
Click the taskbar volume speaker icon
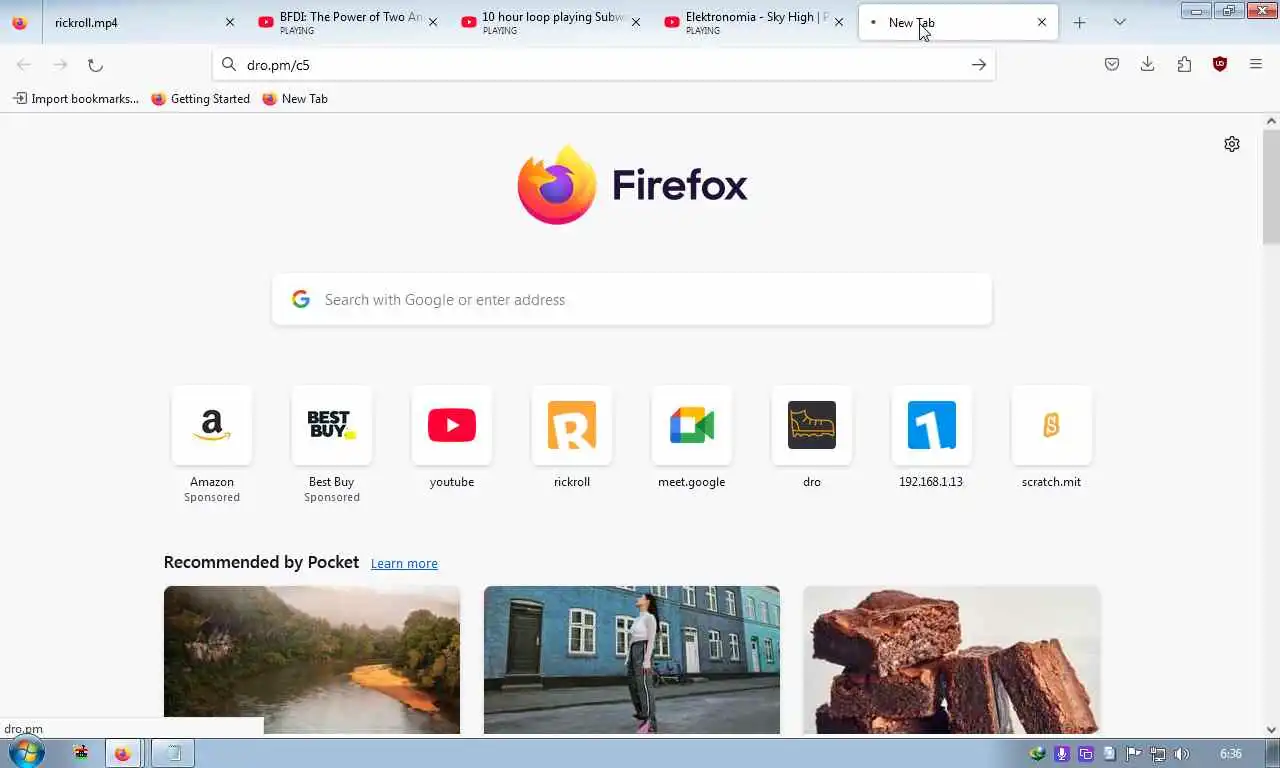(x=1181, y=754)
